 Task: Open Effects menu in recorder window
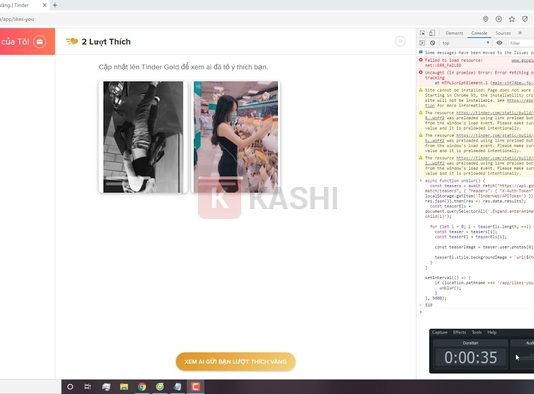pos(459,332)
